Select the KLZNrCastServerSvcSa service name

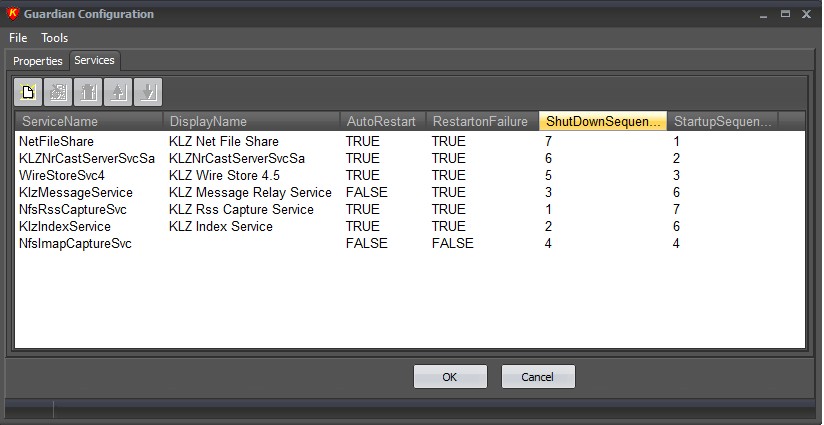click(87, 159)
